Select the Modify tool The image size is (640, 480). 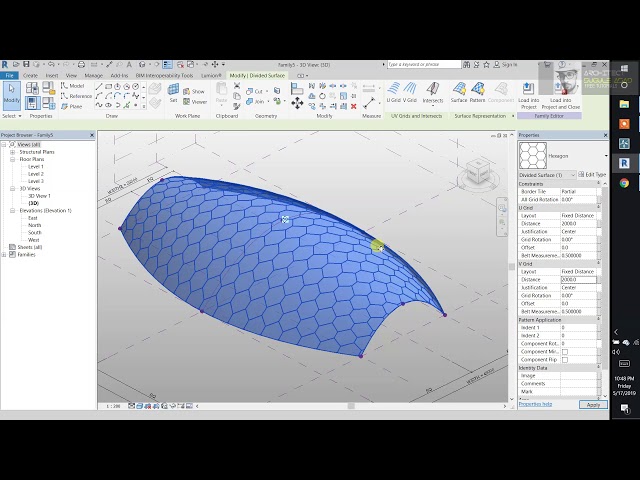[x=11, y=96]
